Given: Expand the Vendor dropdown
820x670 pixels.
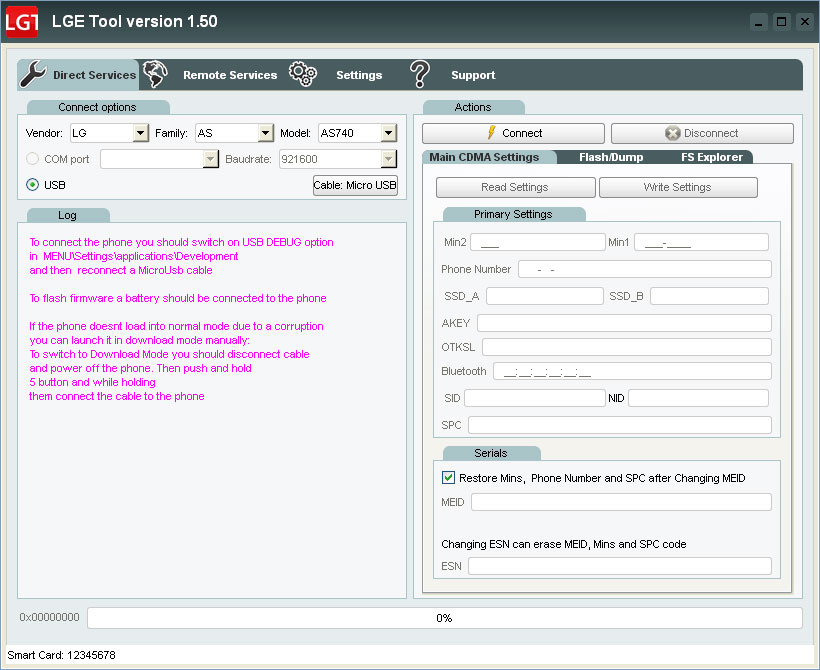Looking at the screenshot, I should tap(140, 133).
